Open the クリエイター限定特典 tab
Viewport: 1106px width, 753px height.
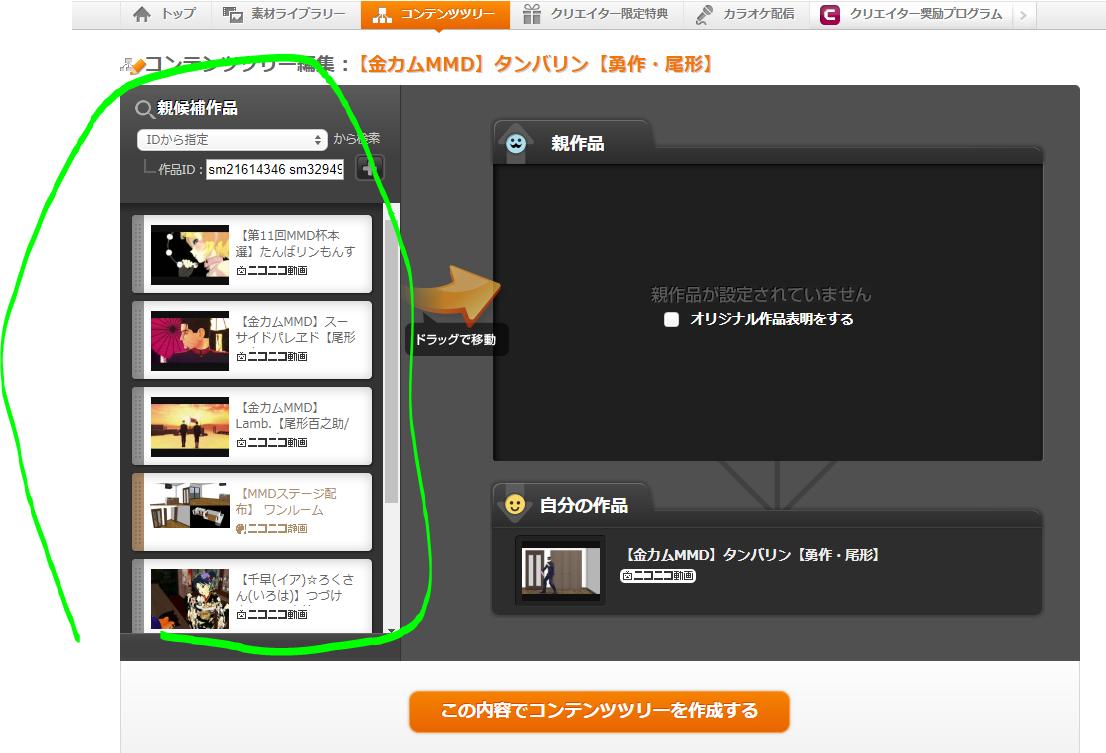pyautogui.click(x=597, y=14)
